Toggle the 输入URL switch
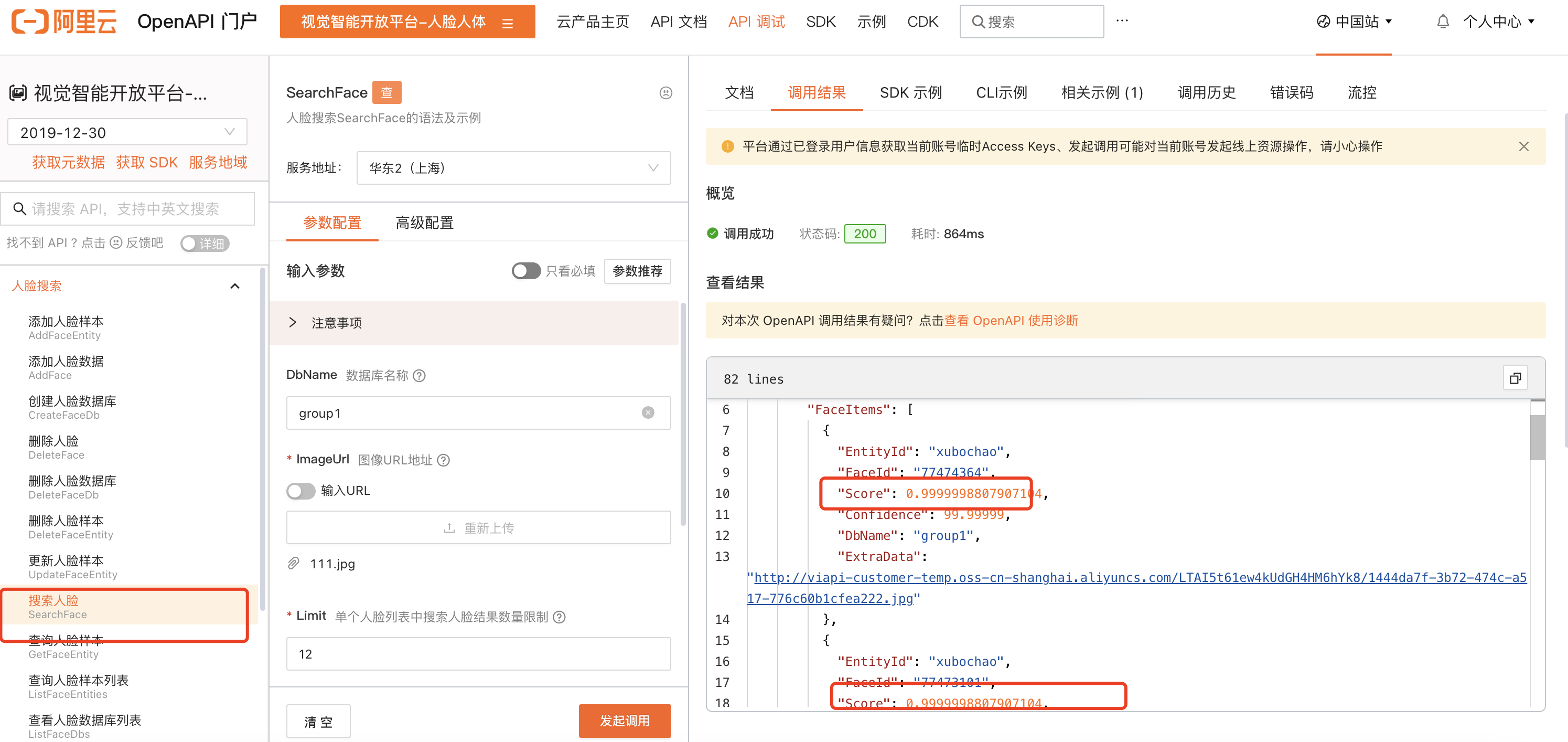Image resolution: width=1568 pixels, height=742 pixels. click(300, 491)
